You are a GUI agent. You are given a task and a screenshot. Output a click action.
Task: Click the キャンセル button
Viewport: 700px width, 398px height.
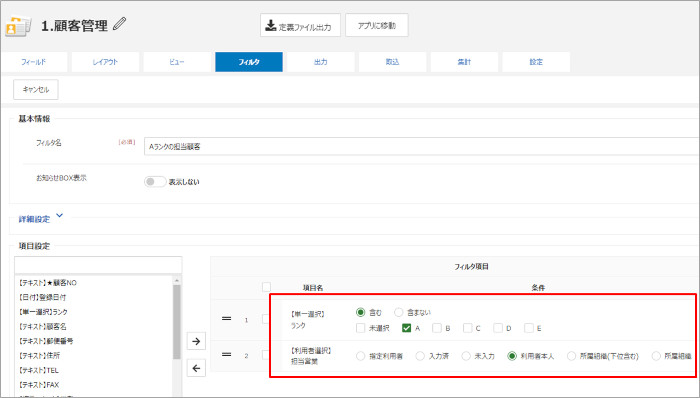click(x=36, y=90)
